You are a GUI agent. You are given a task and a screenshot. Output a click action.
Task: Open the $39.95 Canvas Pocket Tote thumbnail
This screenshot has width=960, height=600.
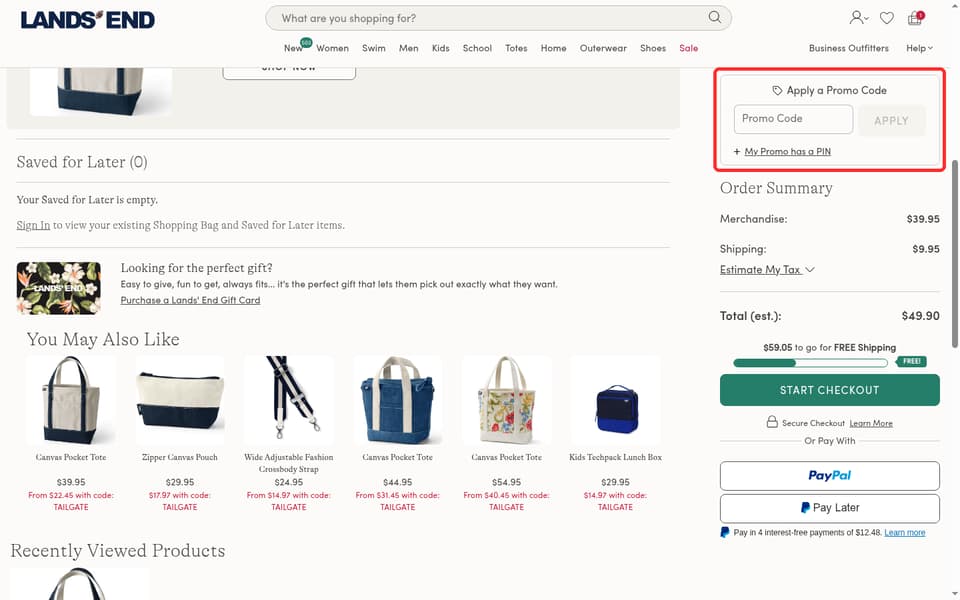point(70,400)
